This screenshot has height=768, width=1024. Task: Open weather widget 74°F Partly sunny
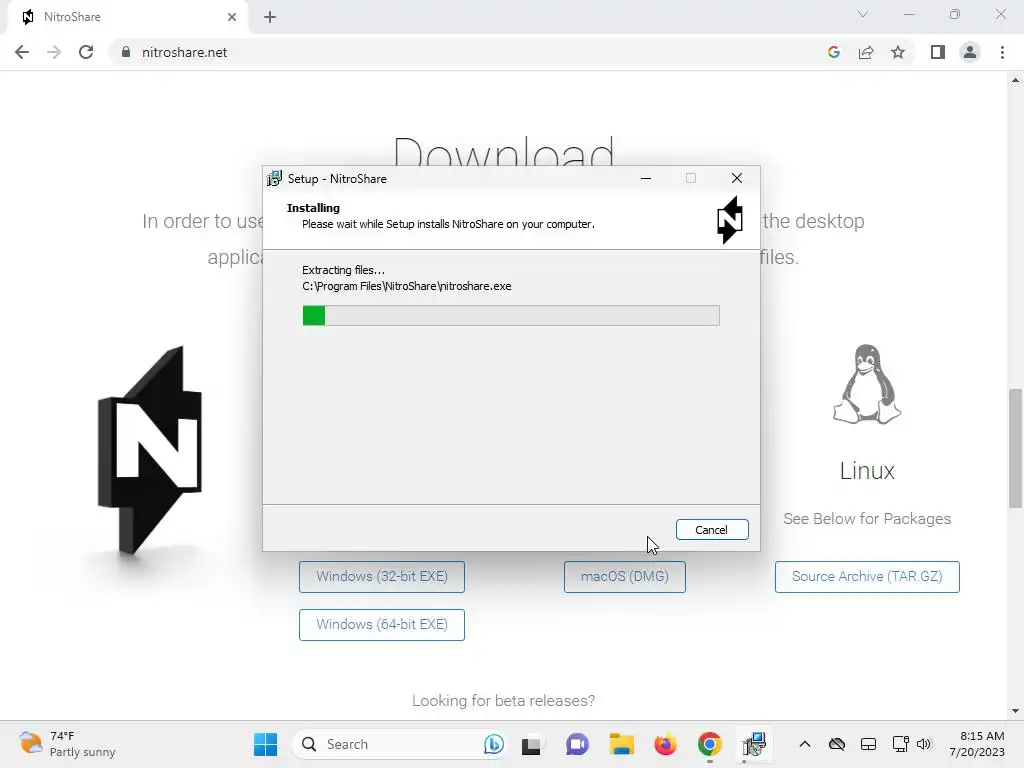[67, 744]
